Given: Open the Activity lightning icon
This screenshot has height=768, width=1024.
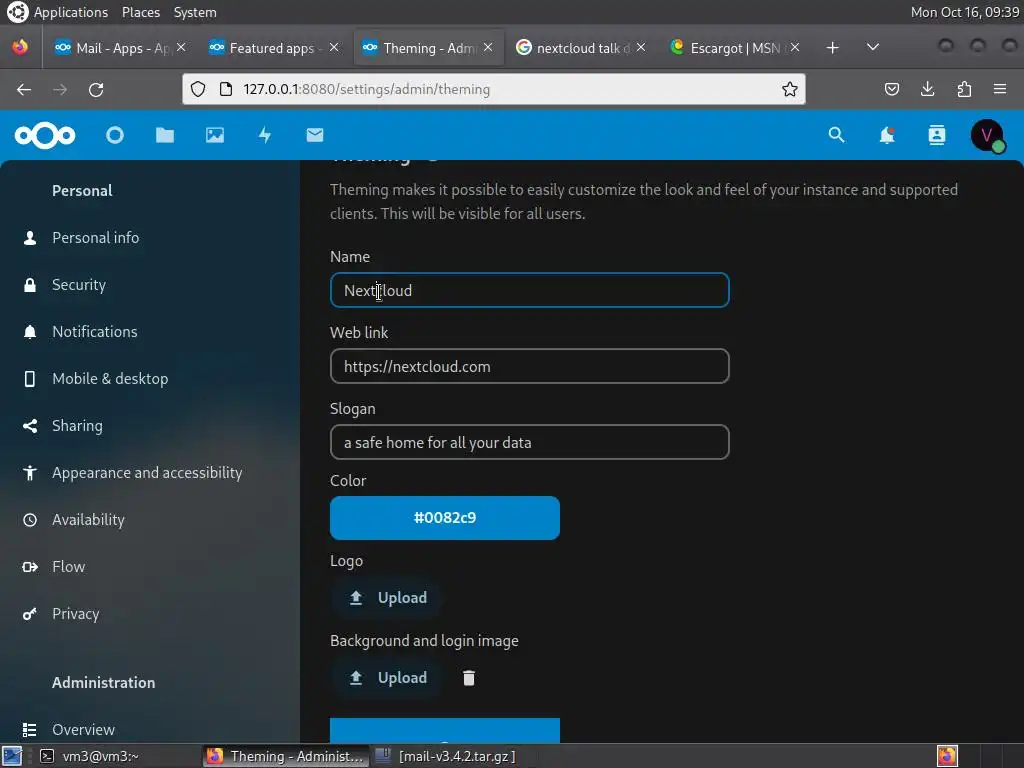Looking at the screenshot, I should coord(264,135).
